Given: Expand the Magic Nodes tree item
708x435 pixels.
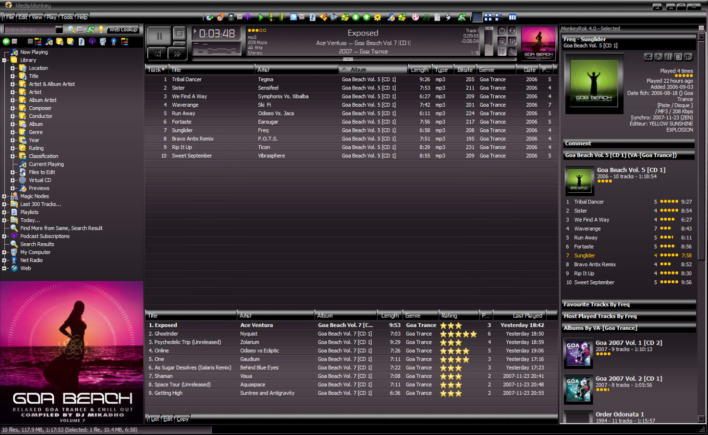Looking at the screenshot, I should tap(5, 196).
